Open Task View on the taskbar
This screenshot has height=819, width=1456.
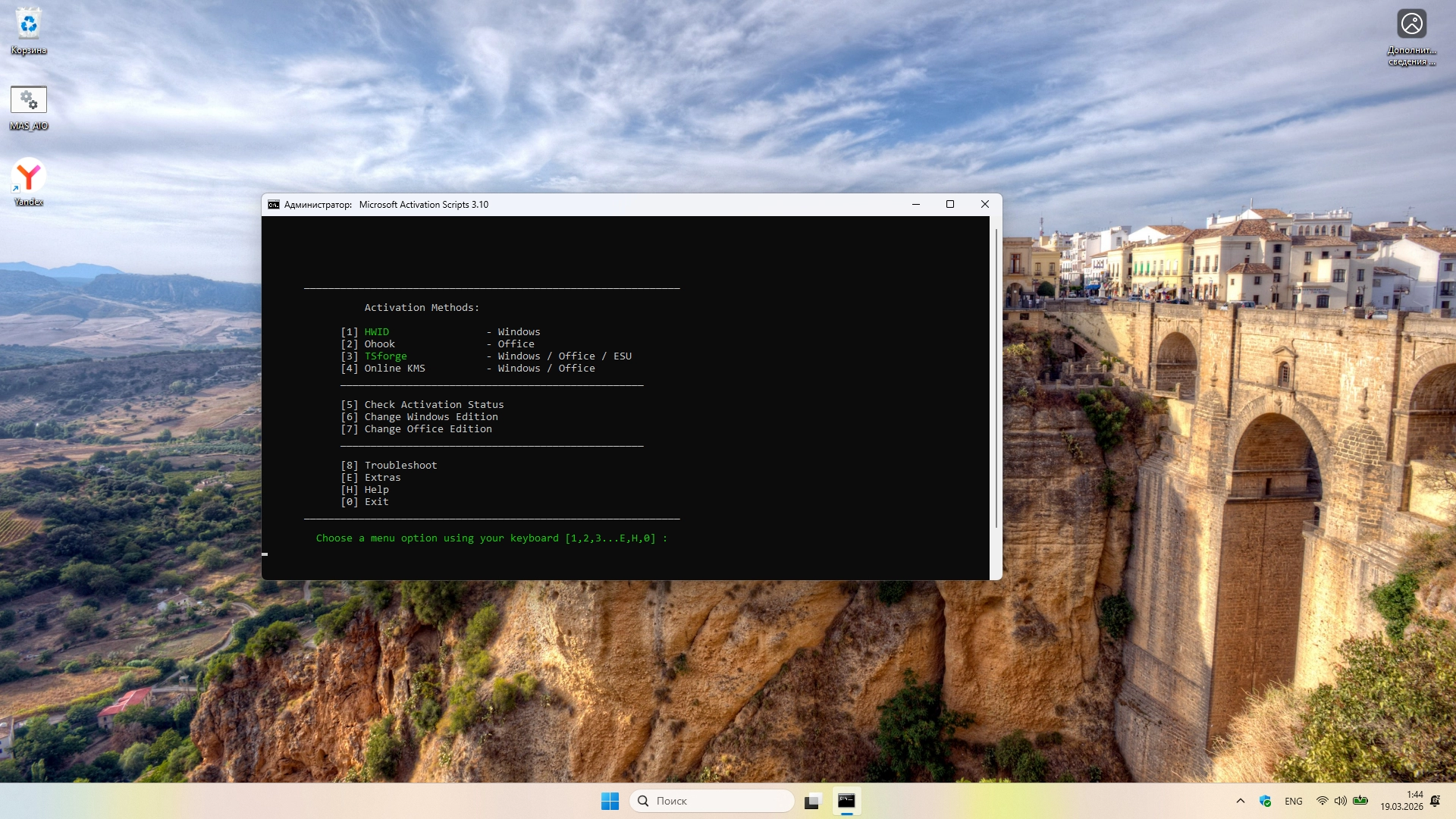point(813,801)
